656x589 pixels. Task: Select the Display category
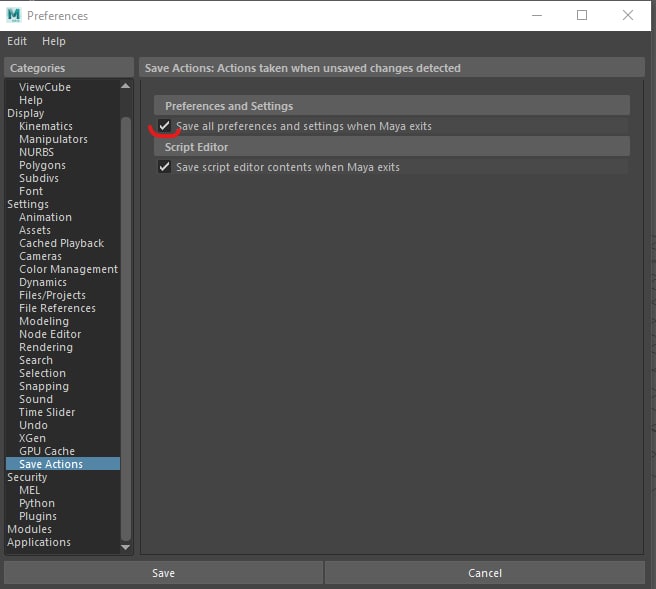coord(26,113)
